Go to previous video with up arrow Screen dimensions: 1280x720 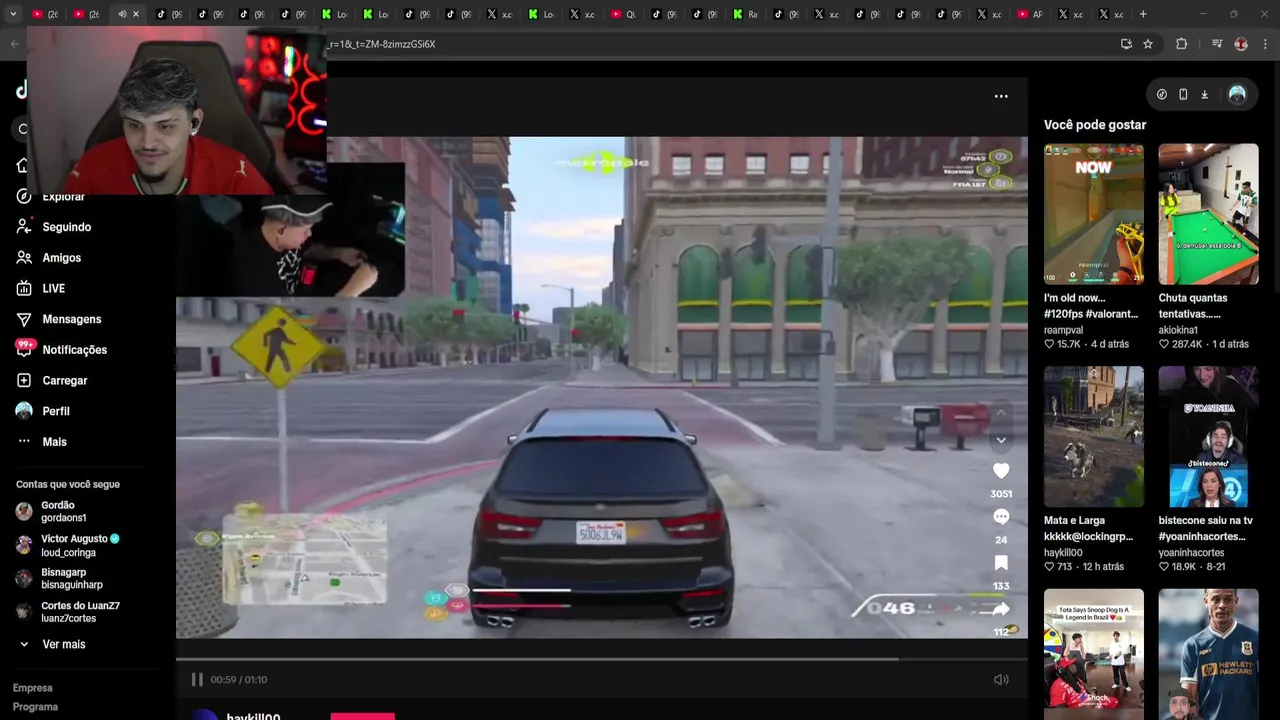1001,413
